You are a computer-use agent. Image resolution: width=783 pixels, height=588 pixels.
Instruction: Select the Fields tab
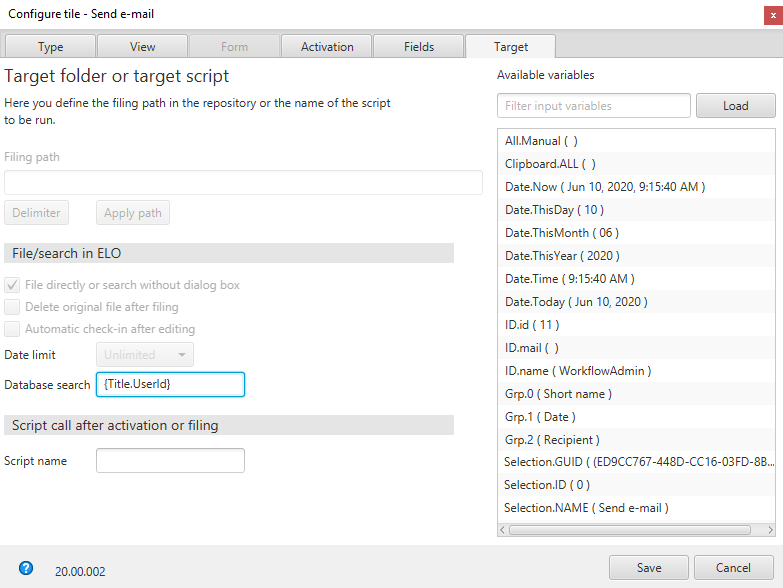(x=419, y=47)
